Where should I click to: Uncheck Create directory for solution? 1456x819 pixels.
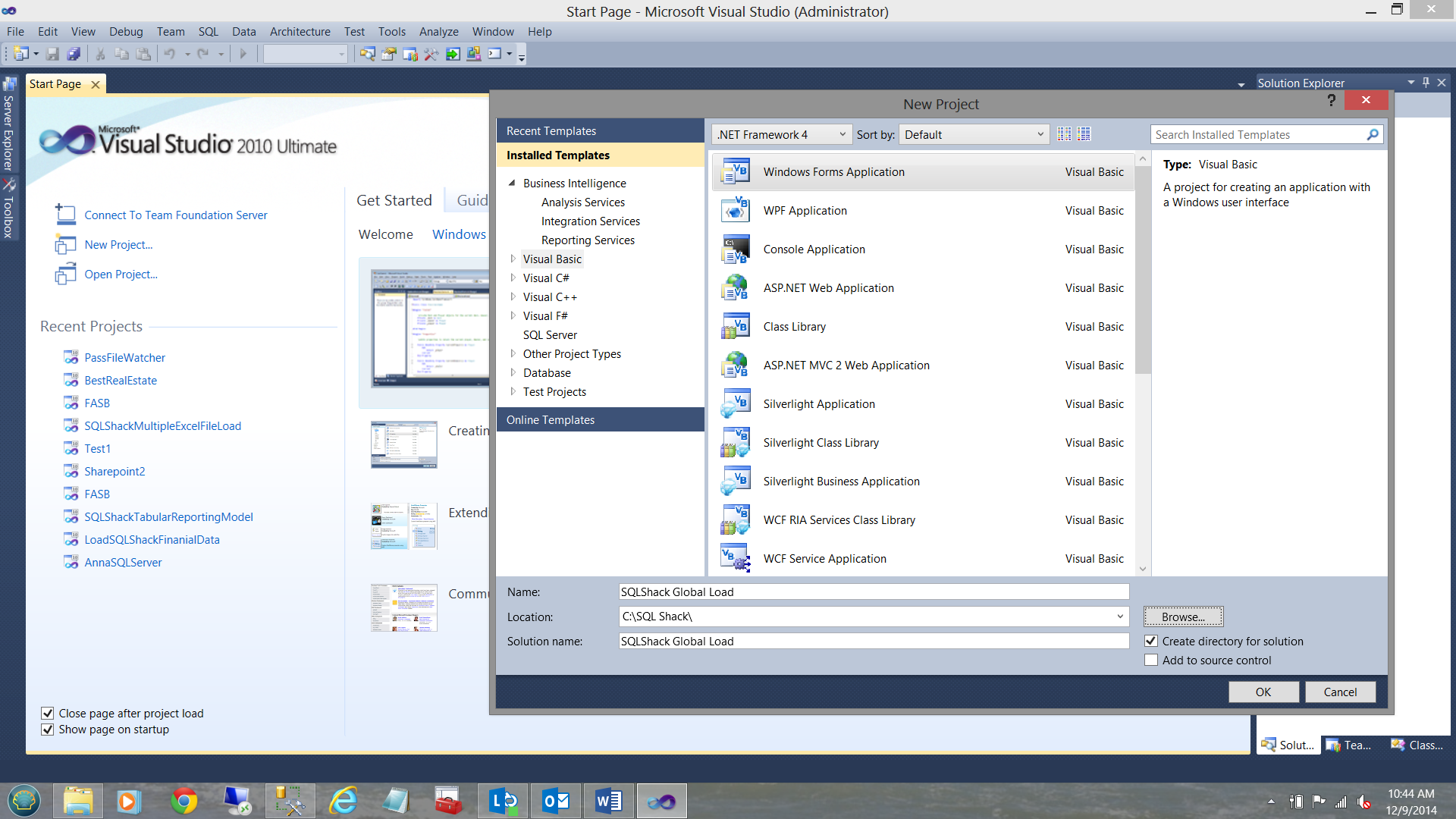pyautogui.click(x=1151, y=641)
